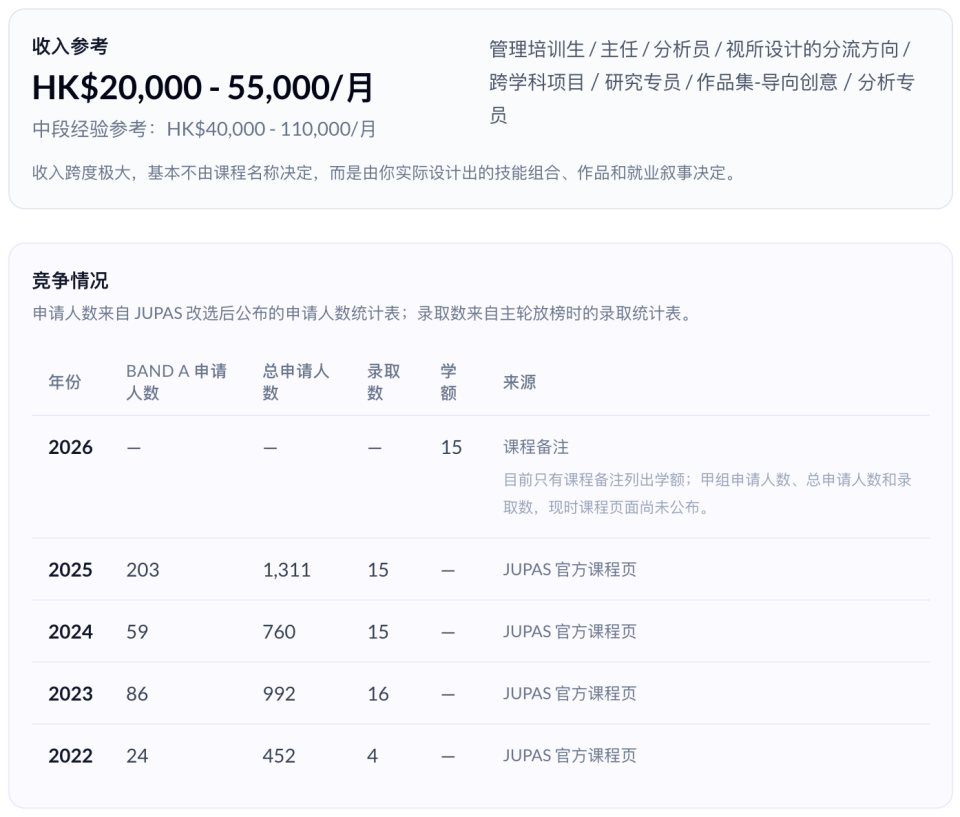This screenshot has width=960, height=817.
Task: Click the 59 Band A value for 2024
Action: tap(137, 632)
